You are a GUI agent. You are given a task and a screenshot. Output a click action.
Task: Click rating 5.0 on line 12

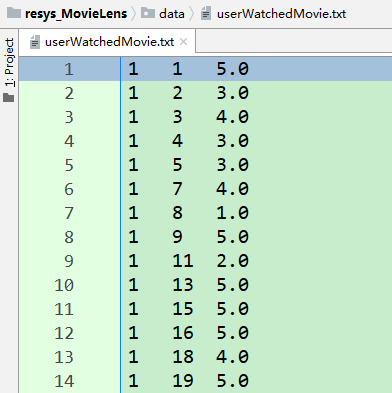(x=232, y=333)
